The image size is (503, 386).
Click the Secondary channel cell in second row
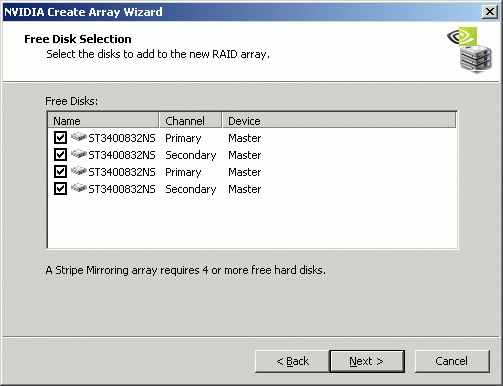click(x=191, y=155)
